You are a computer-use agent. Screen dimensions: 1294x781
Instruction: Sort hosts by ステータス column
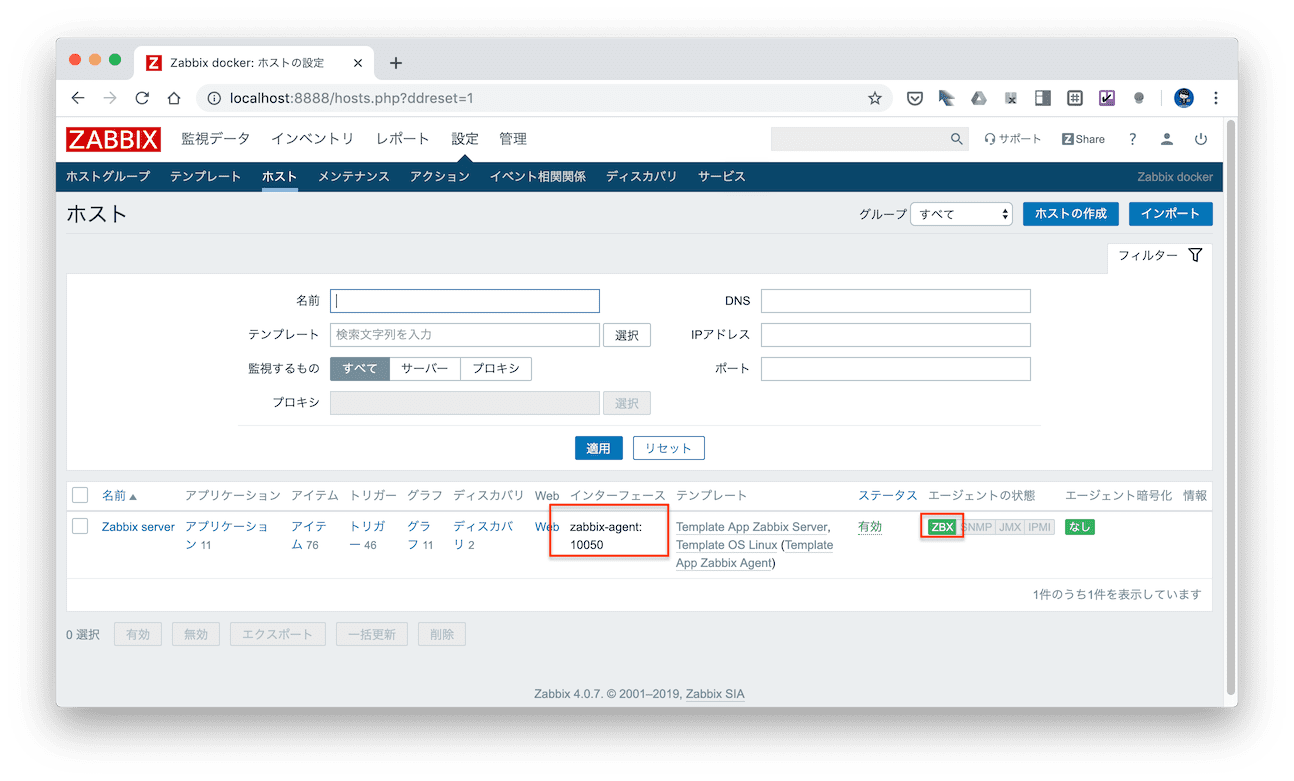coord(888,496)
